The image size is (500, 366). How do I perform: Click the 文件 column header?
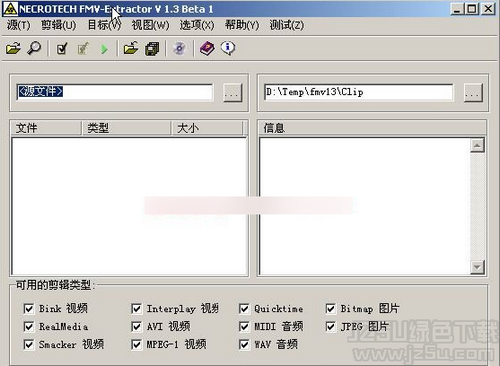pyautogui.click(x=46, y=128)
